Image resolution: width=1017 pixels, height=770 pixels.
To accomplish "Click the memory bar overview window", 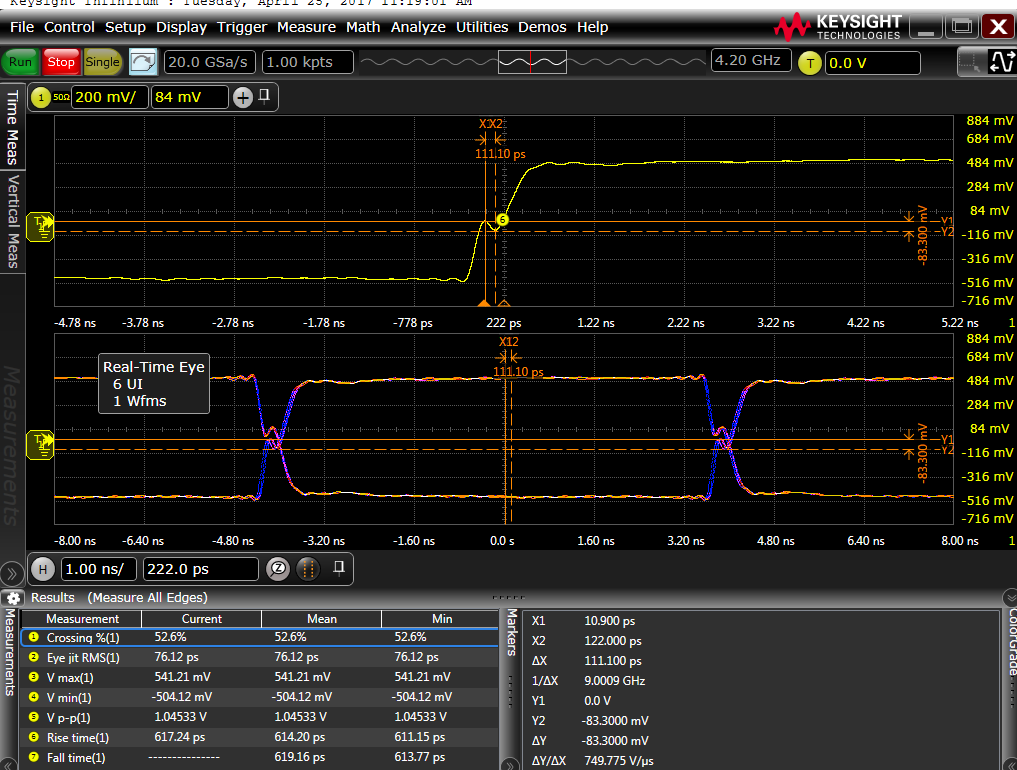I will (530, 62).
